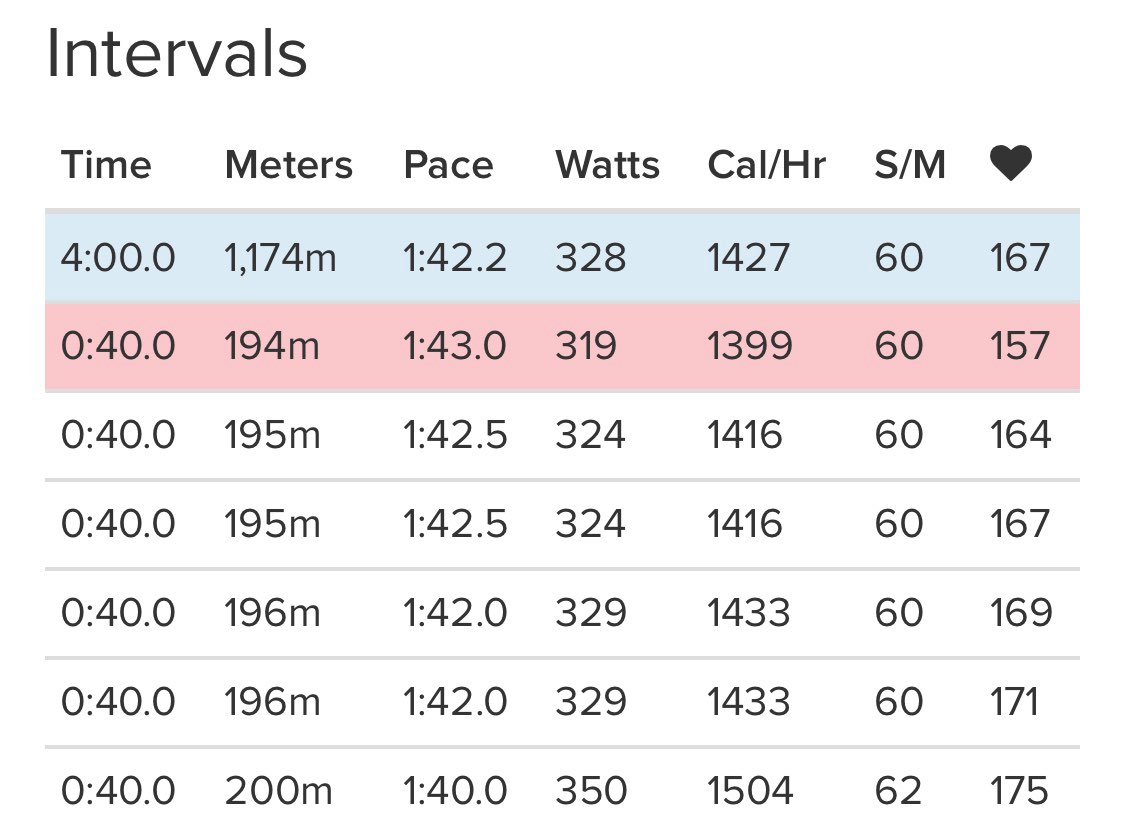This screenshot has height=833, width=1125.
Task: Select the pink highlighted 194m interval row
Action: tap(562, 347)
